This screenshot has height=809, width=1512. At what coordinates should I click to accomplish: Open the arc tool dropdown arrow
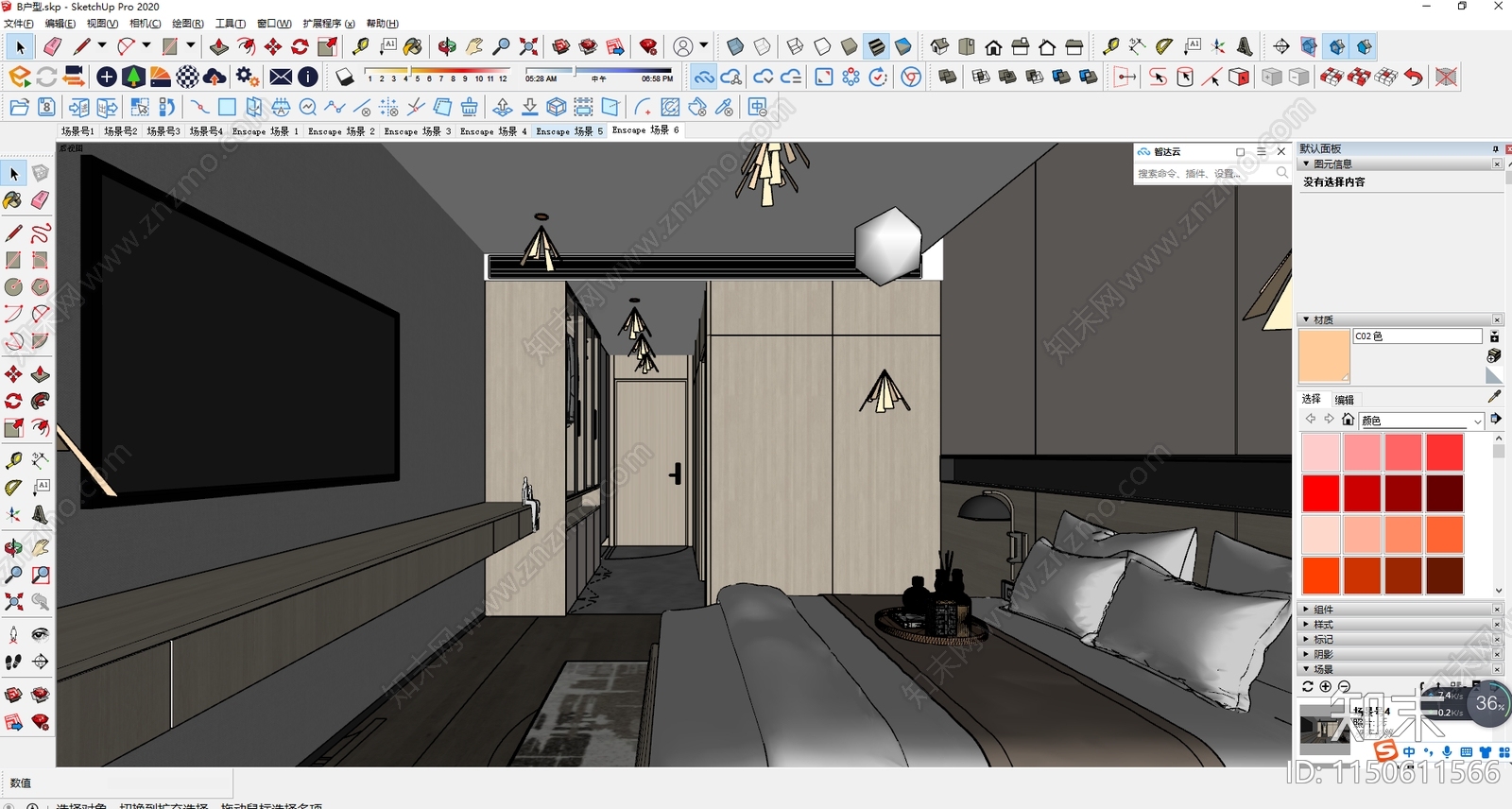click(x=146, y=45)
